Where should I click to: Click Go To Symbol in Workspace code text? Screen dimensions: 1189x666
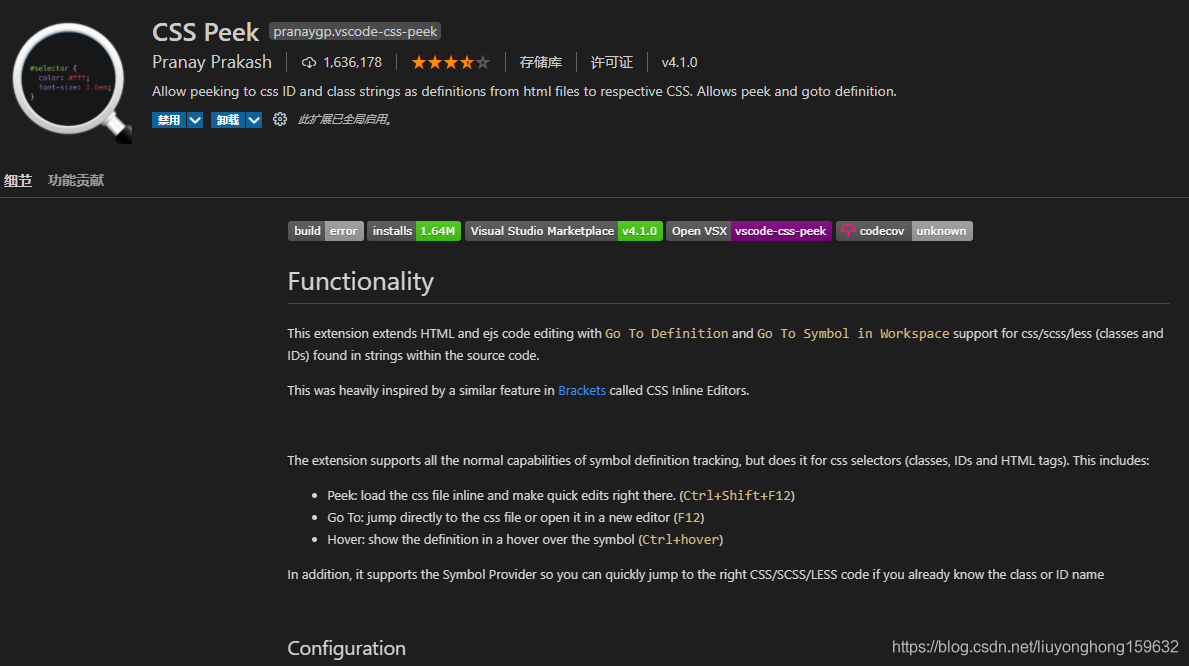point(853,334)
